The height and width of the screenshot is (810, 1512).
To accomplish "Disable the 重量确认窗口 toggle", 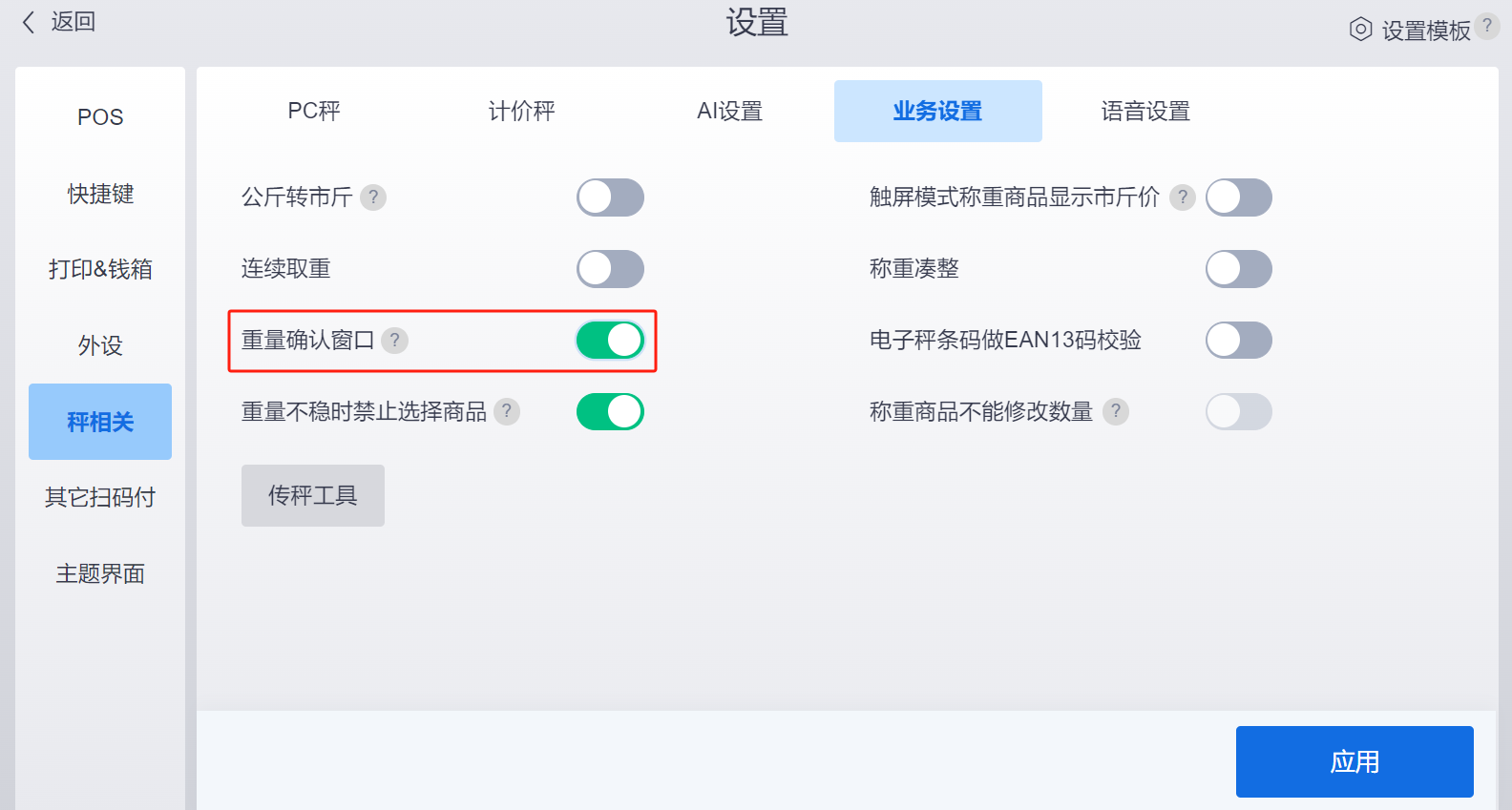I will coord(610,341).
